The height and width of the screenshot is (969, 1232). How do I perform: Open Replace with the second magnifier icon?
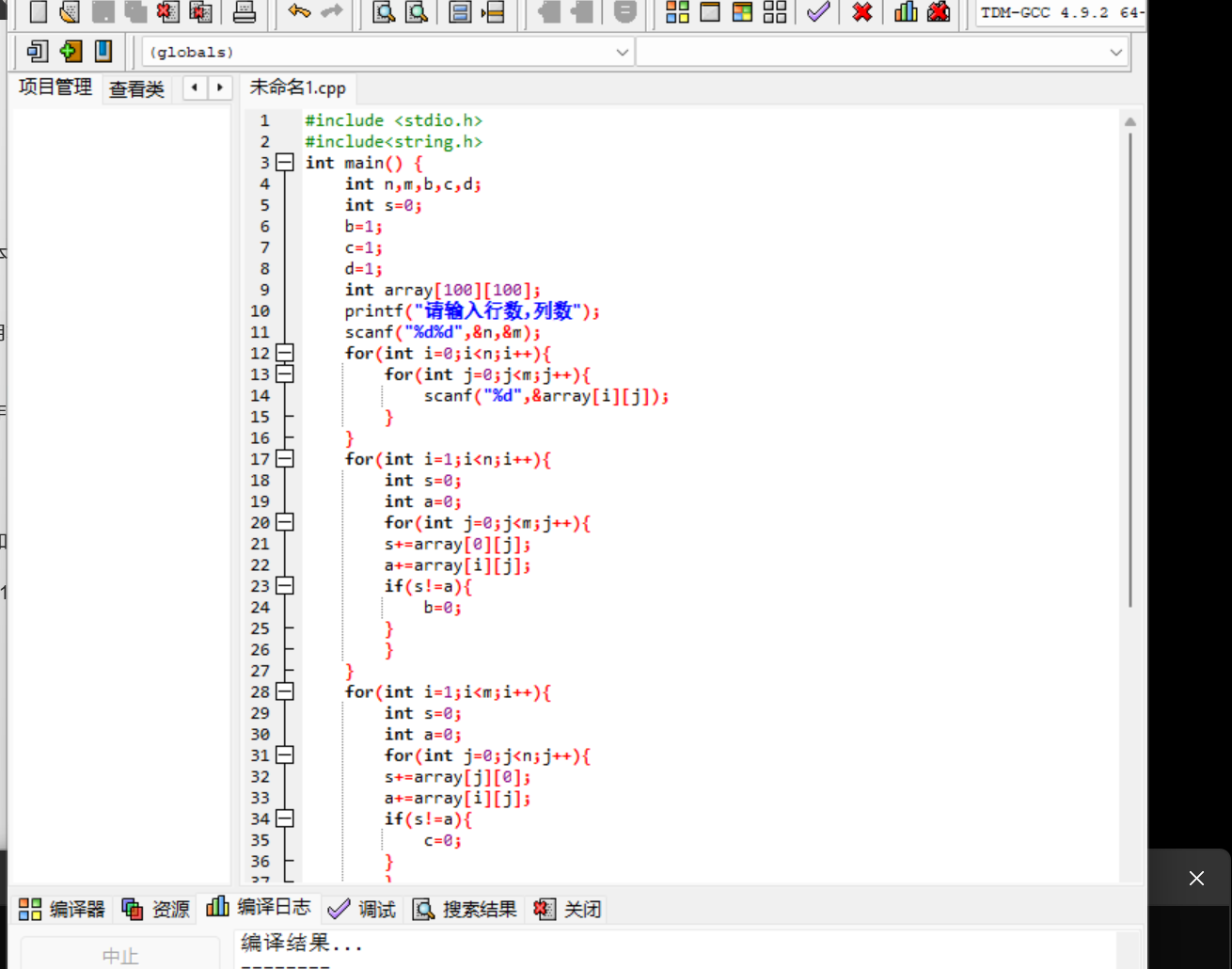coord(417,12)
